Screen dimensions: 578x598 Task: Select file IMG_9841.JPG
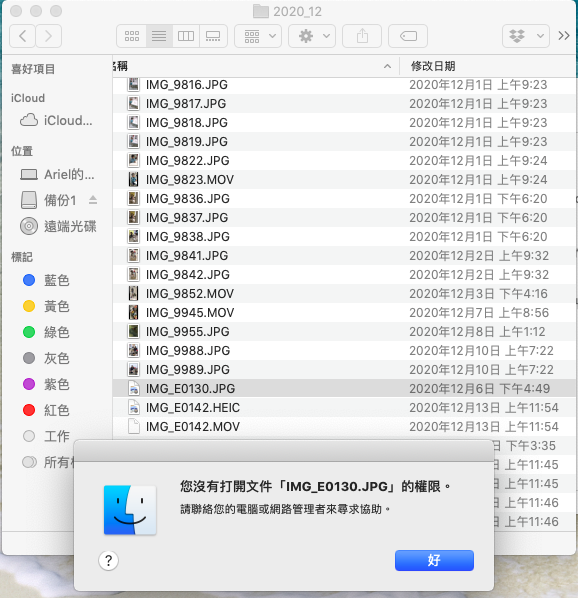click(344, 256)
